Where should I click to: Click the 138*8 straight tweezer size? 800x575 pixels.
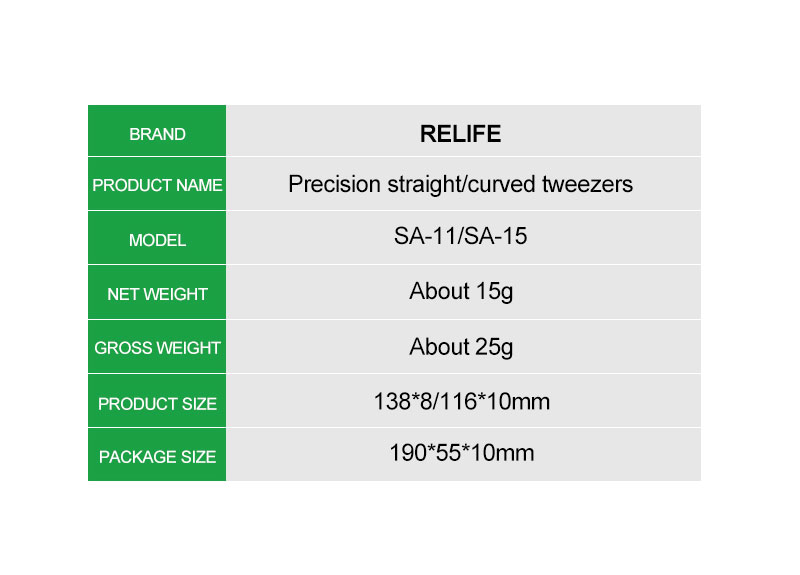(403, 402)
